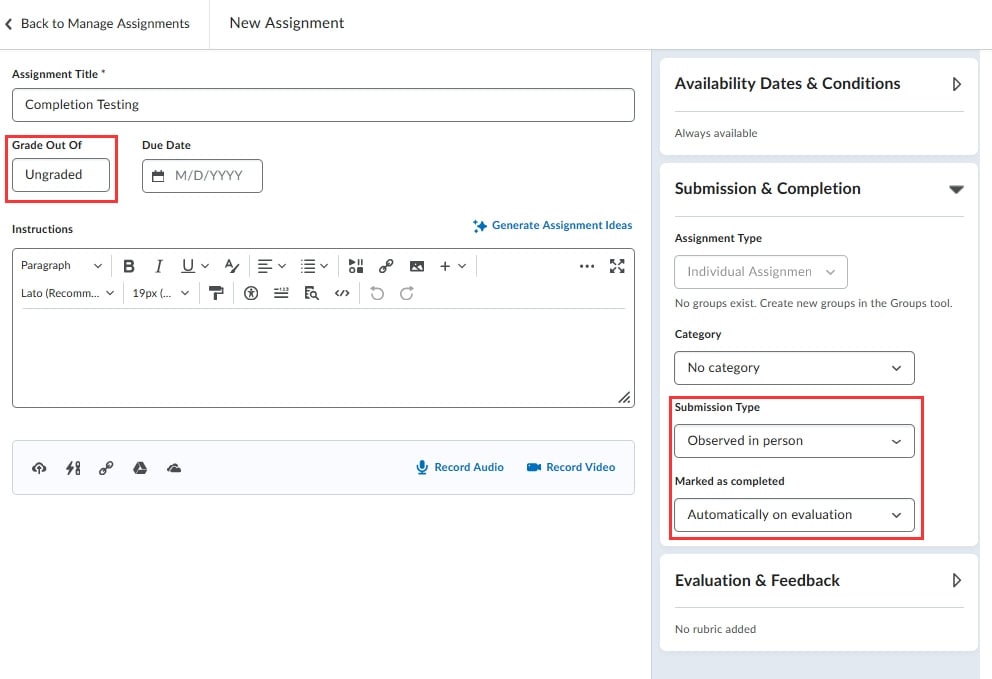Open the Individual Assignment type dropdown
The image size is (992, 679).
(x=760, y=271)
